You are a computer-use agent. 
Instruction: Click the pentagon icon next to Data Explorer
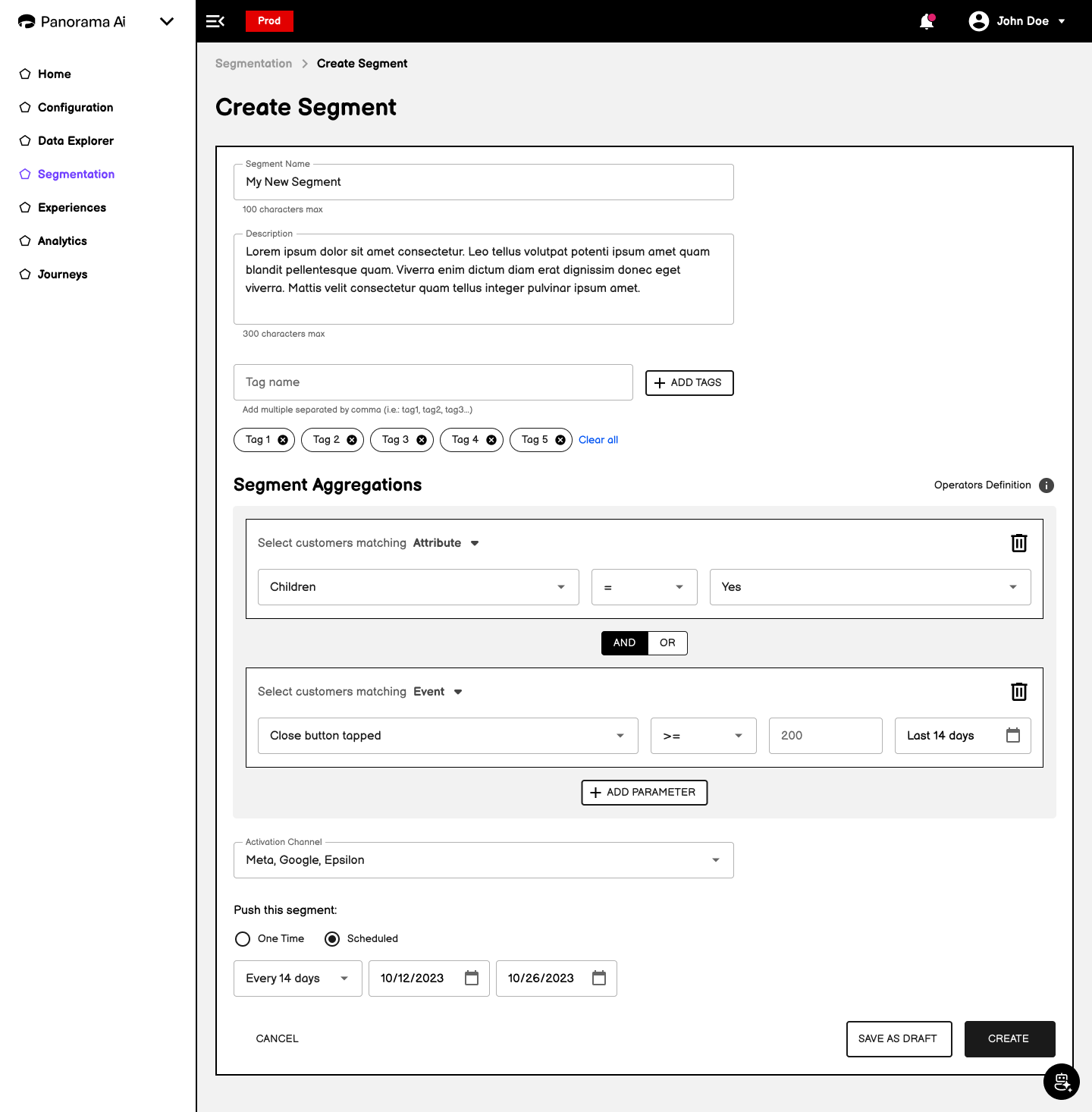[x=25, y=141]
